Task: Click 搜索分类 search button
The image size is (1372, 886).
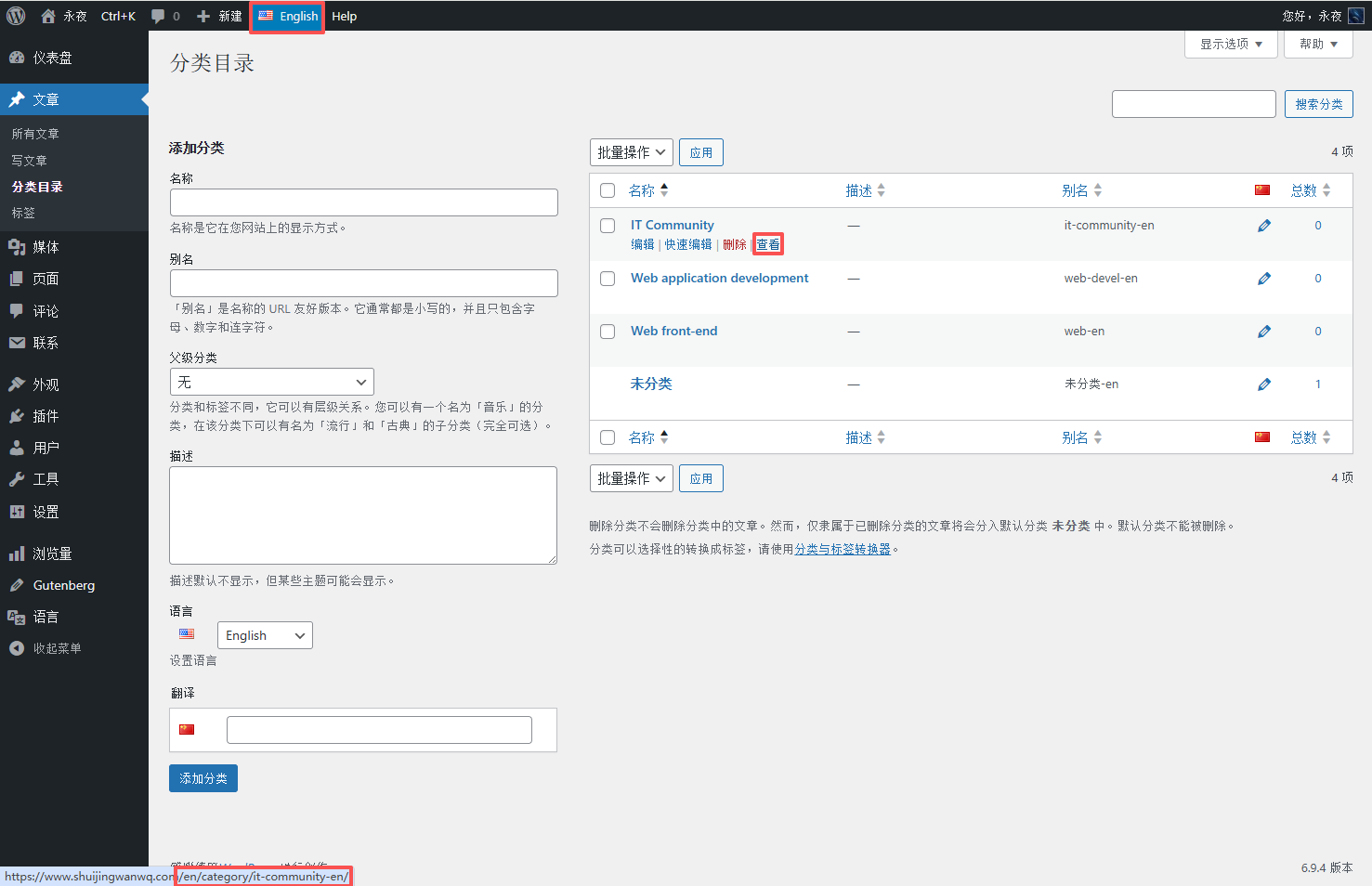Action: pyautogui.click(x=1319, y=104)
